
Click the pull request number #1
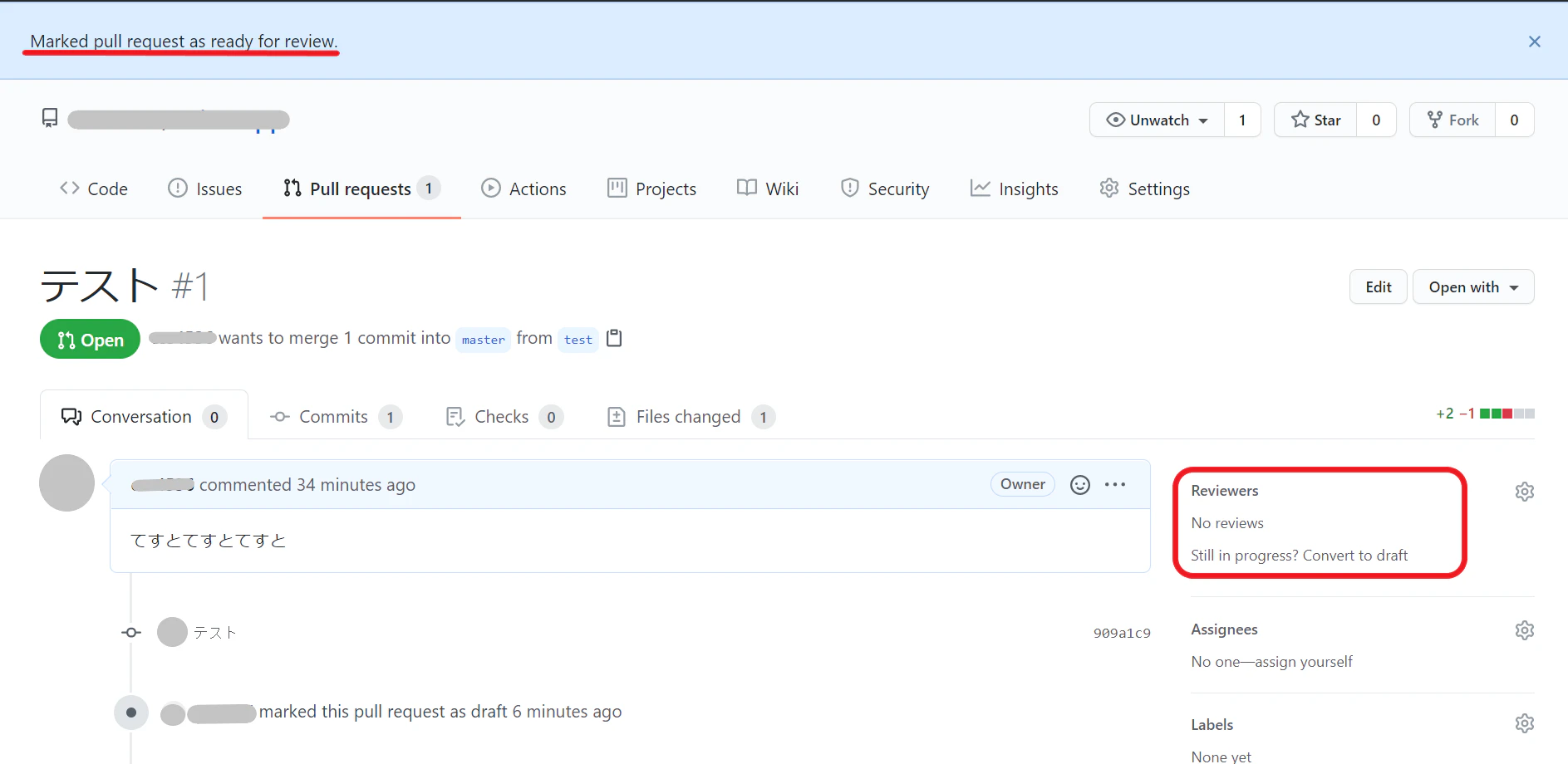pos(190,286)
